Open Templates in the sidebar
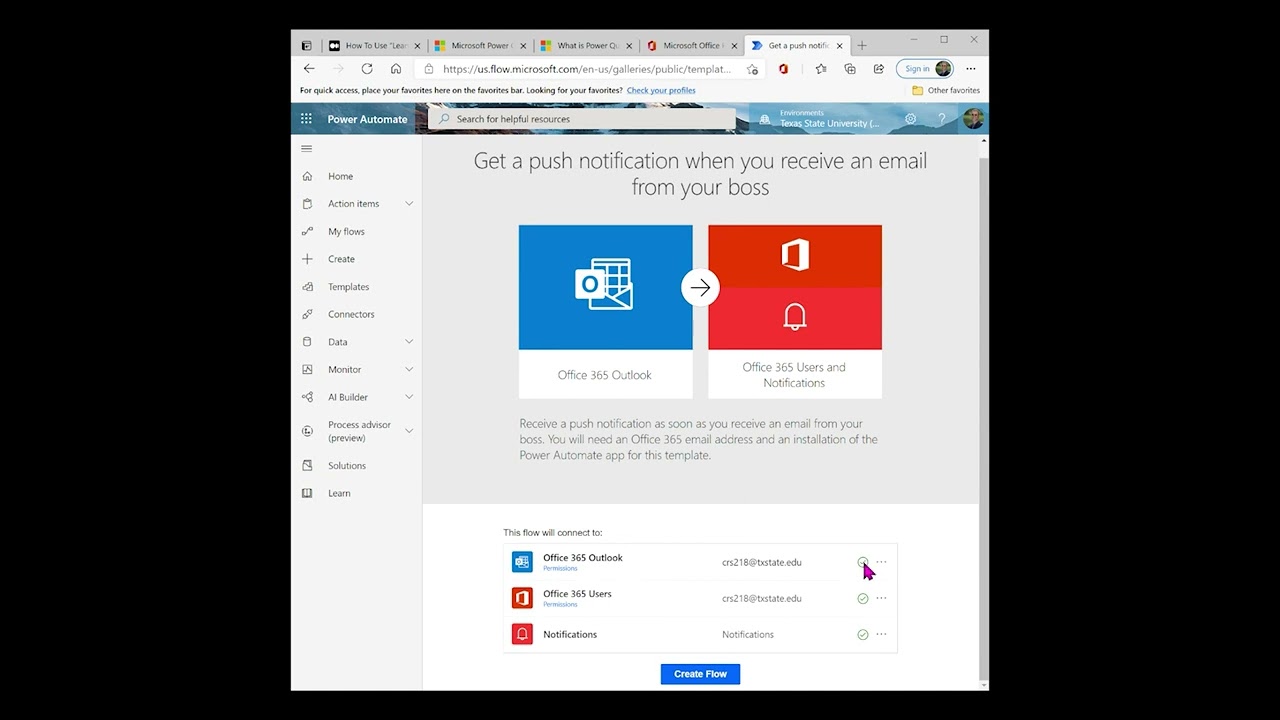1280x720 pixels. (x=348, y=287)
